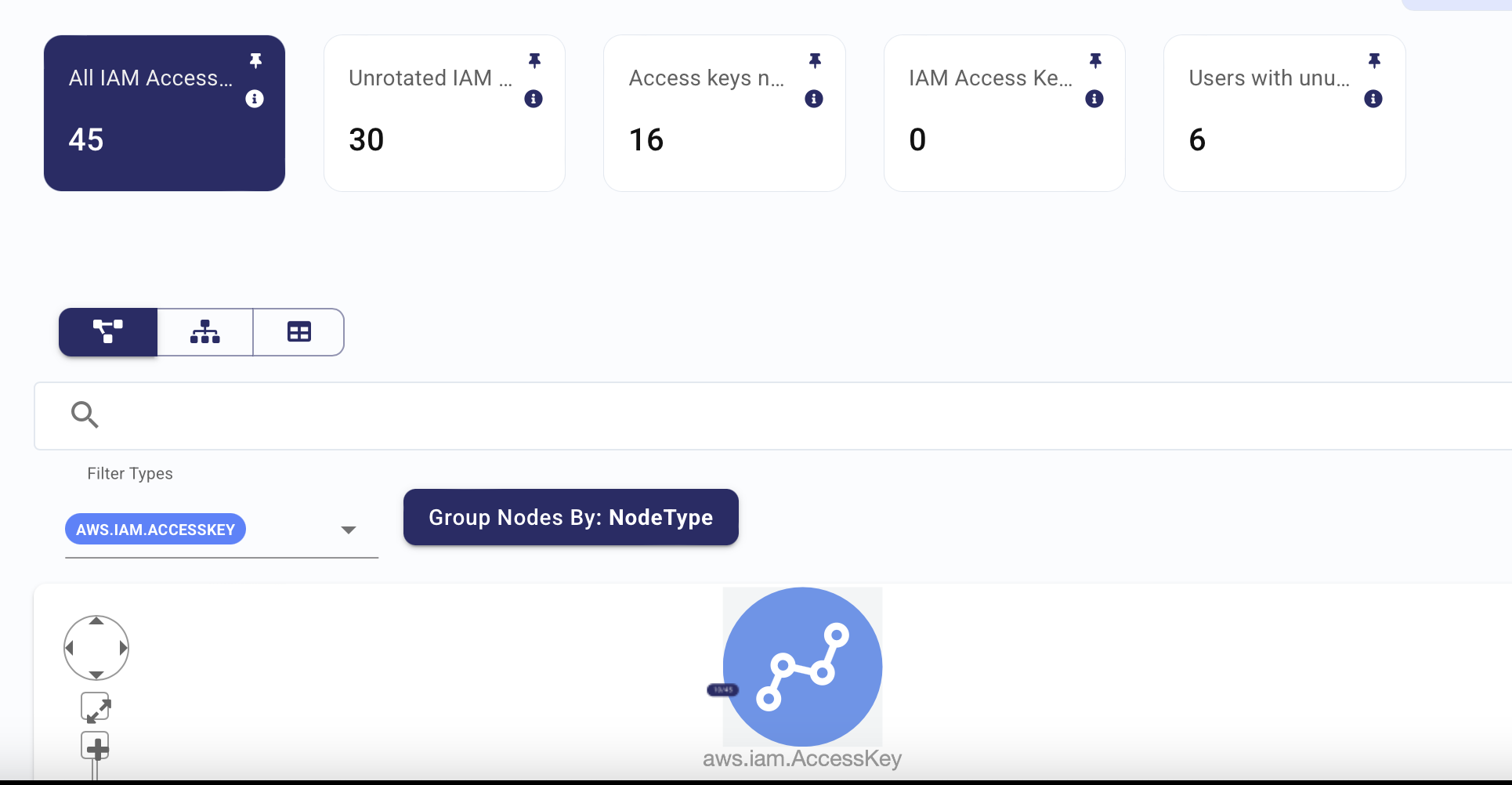Fit graph to screen with expand icon
The image size is (1512, 785).
click(96, 707)
